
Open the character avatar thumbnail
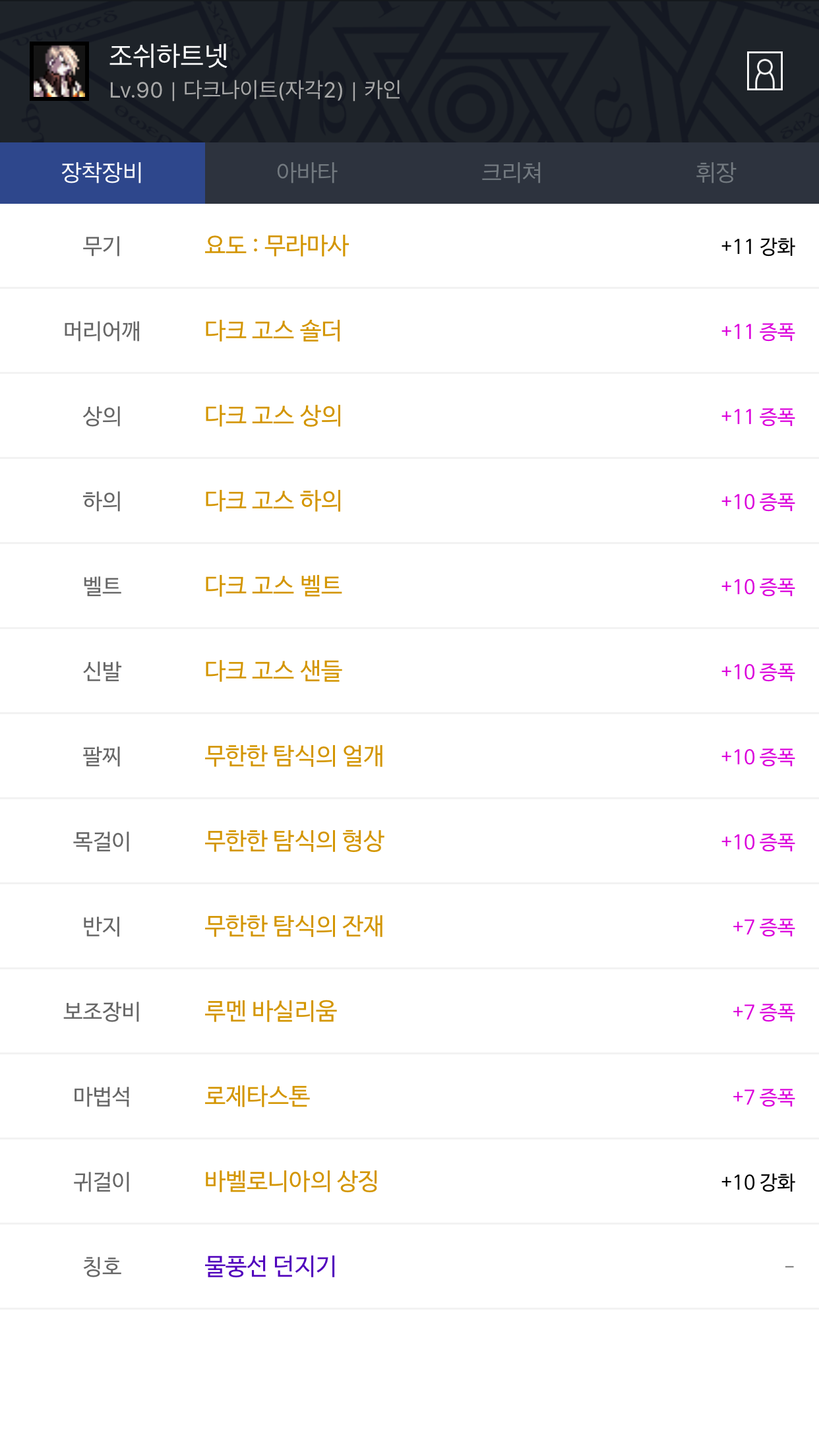[59, 71]
